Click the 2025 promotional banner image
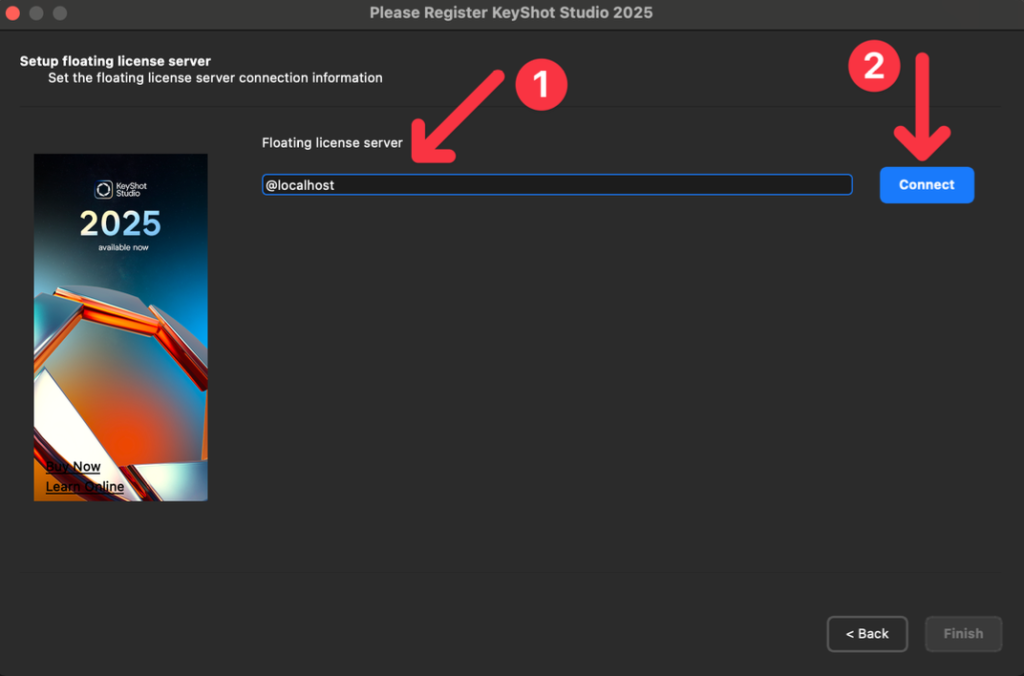1024x676 pixels. [120, 326]
